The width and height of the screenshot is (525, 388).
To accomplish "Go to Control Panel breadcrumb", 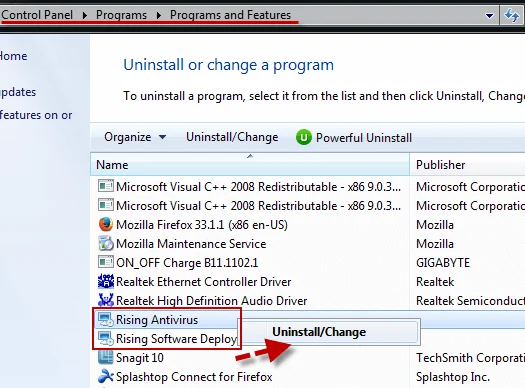I will pyautogui.click(x=36, y=15).
